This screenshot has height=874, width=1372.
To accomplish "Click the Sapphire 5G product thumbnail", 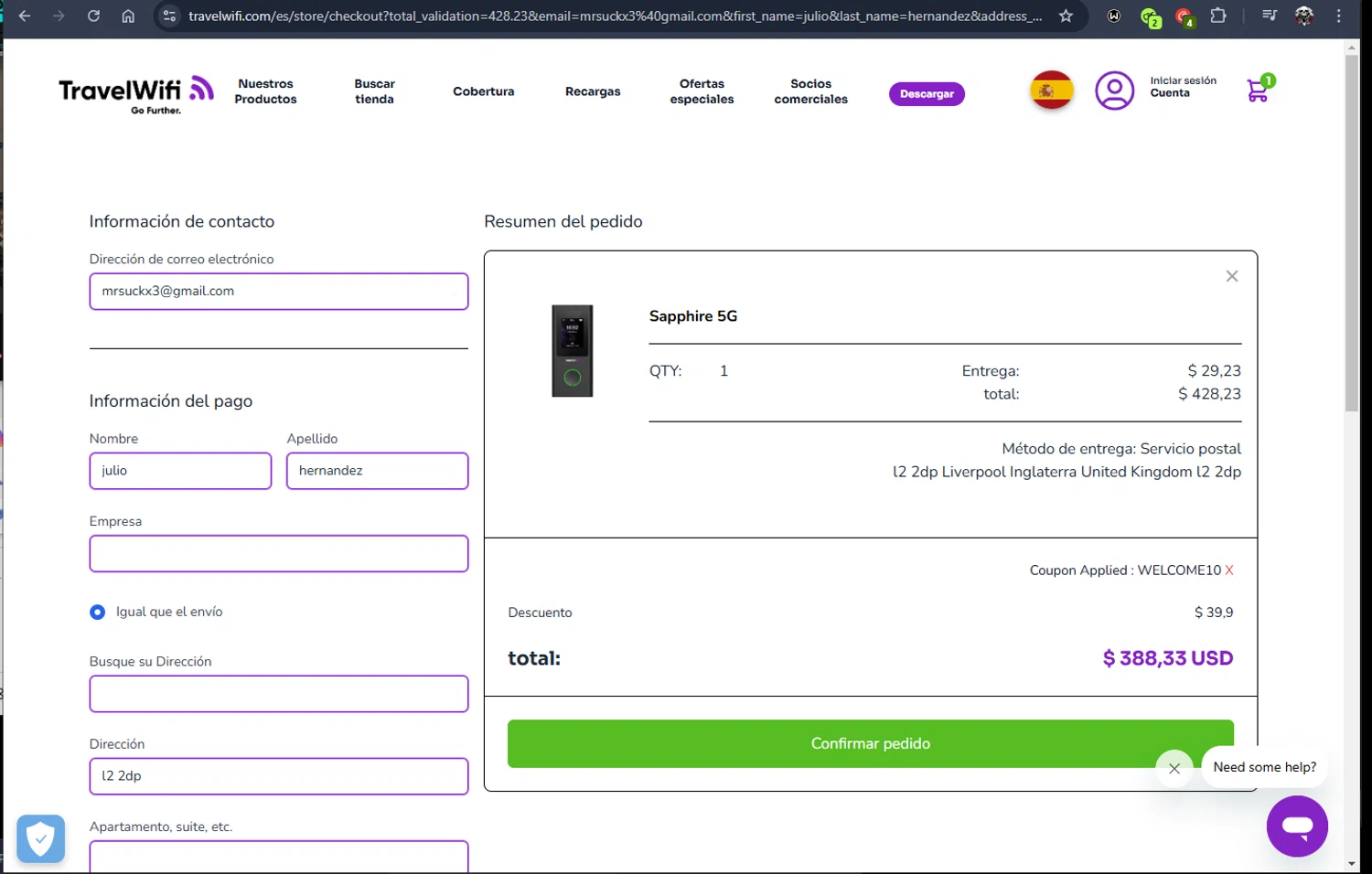I will (x=573, y=351).
